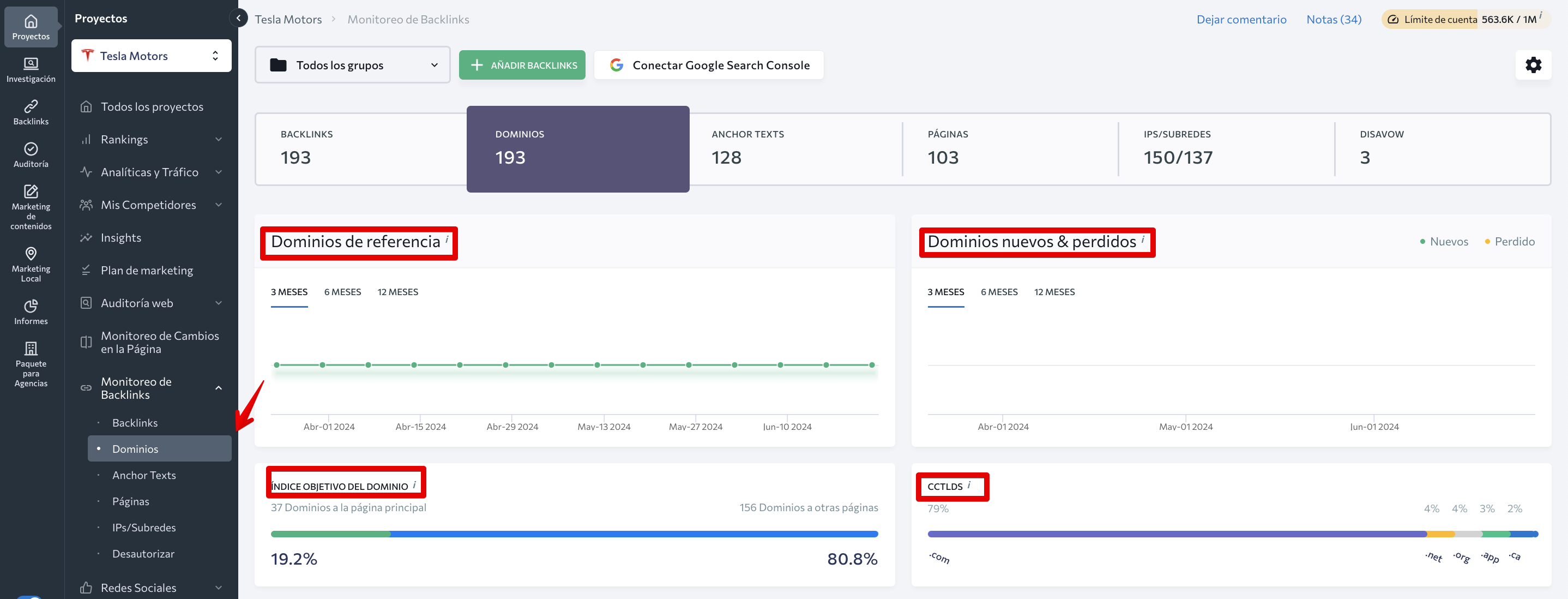Click Tesla Motors in the breadcrumb
Screen dimensions: 1568x599
click(288, 20)
